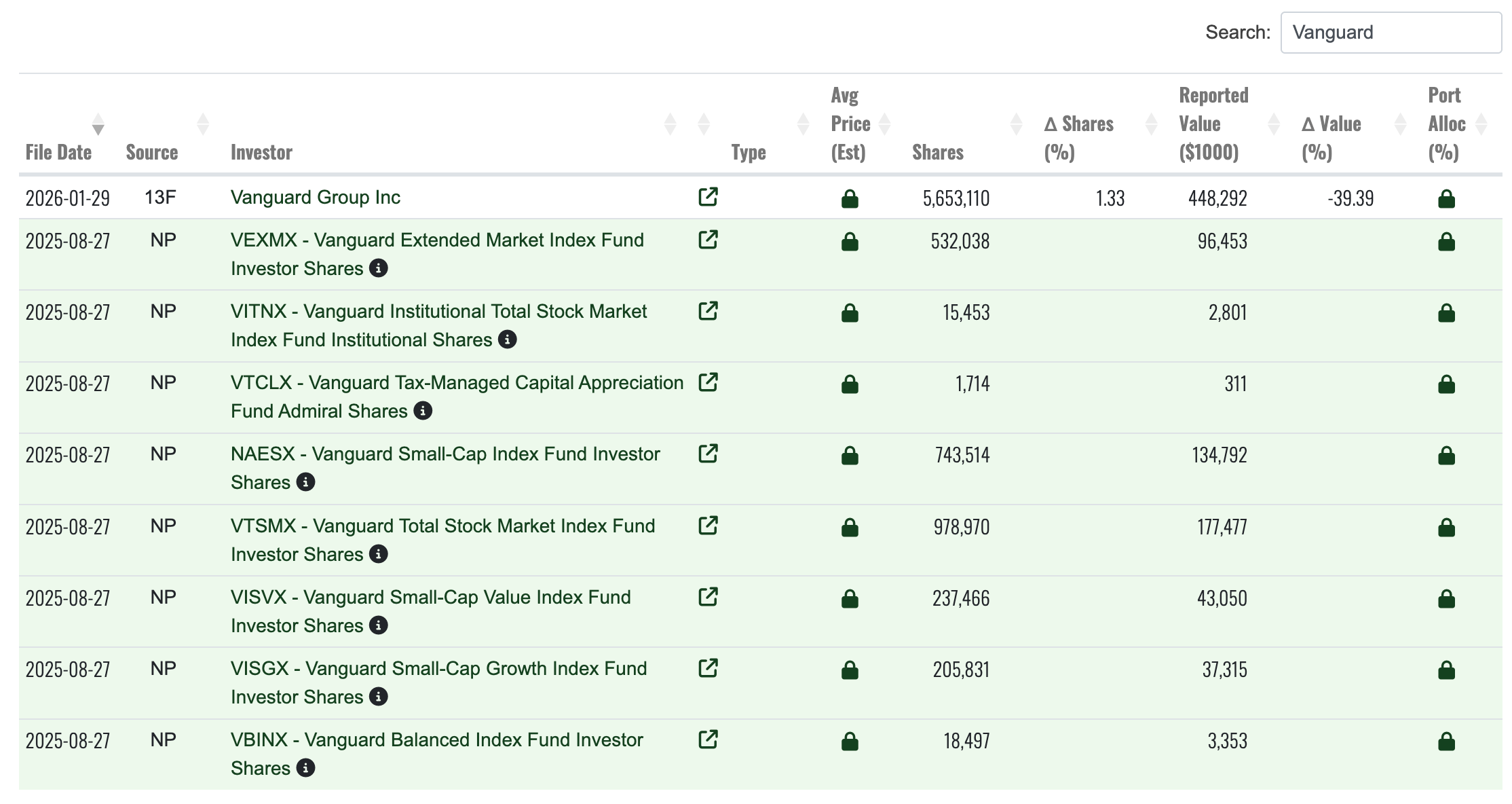
Task: Click info icon next to VTCLX Admiral Shares
Action: coord(423,411)
